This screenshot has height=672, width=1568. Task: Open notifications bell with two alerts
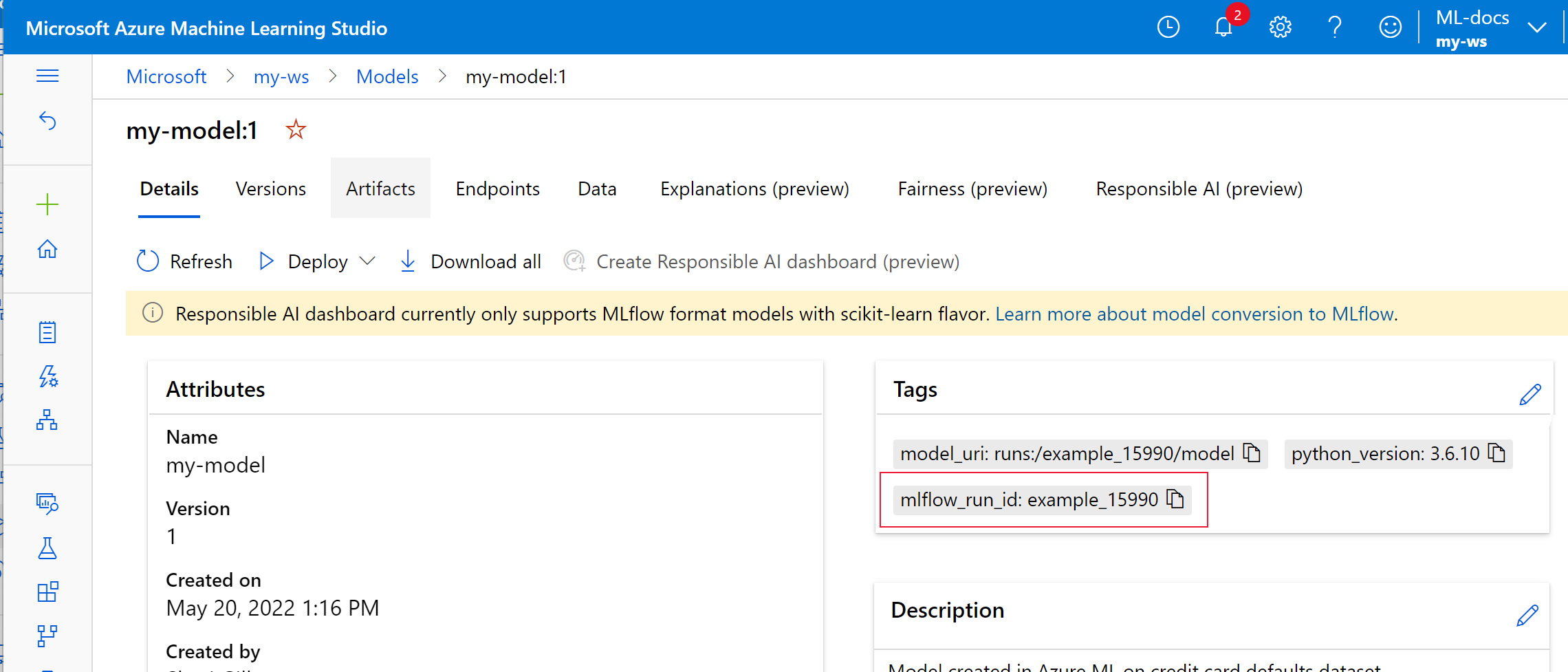point(1224,27)
